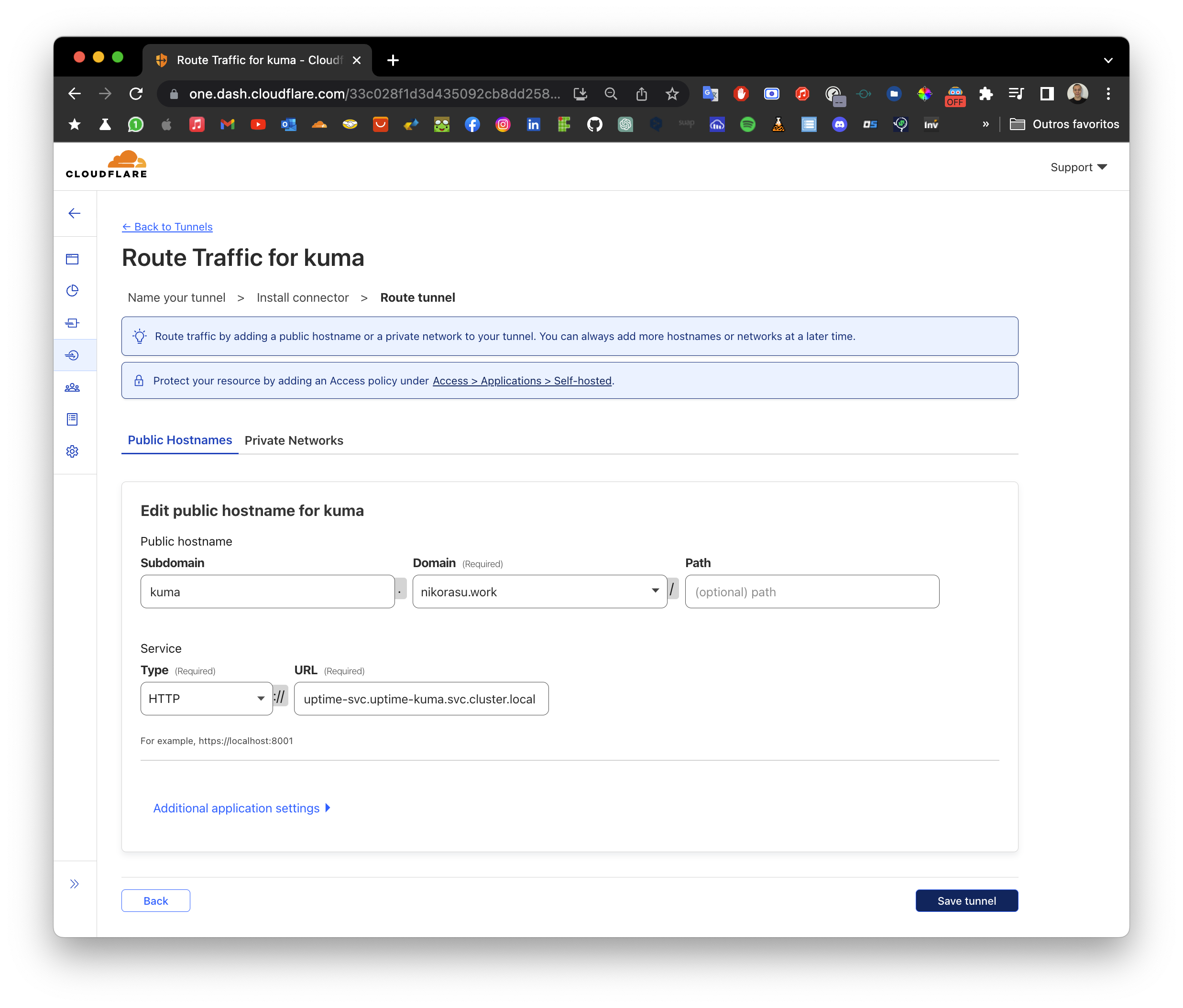Expand the sidebar with double chevron icon

point(74,884)
